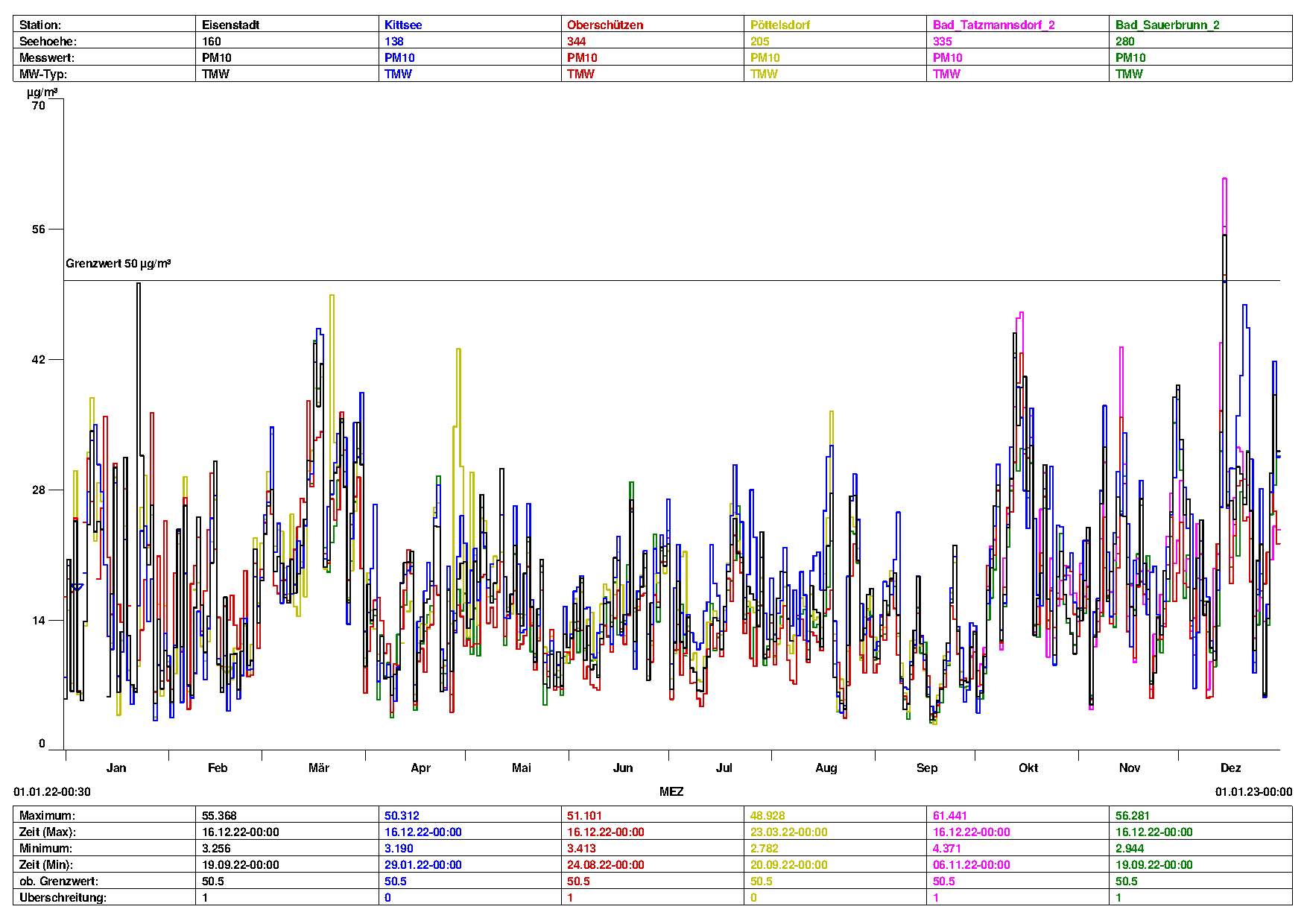Screen dimensions: 1307x924
Task: Click Oberschützen minimum value 3.413
Action: pyautogui.click(x=581, y=848)
